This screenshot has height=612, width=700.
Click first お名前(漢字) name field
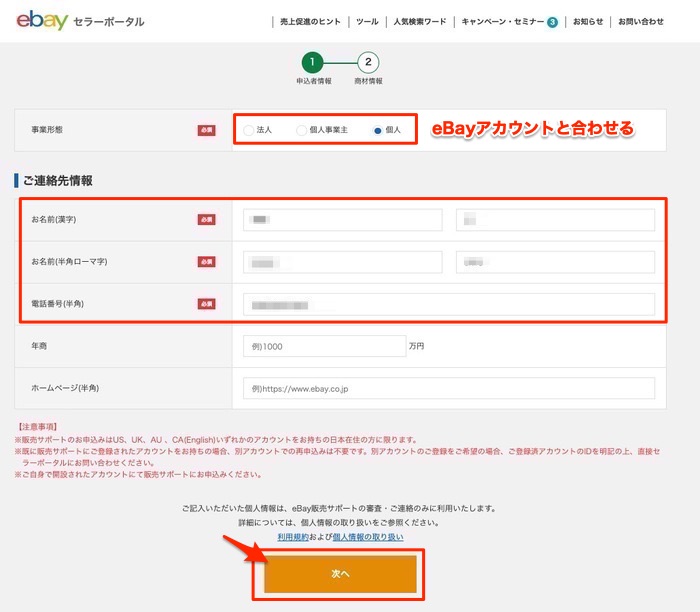pyautogui.click(x=342, y=220)
